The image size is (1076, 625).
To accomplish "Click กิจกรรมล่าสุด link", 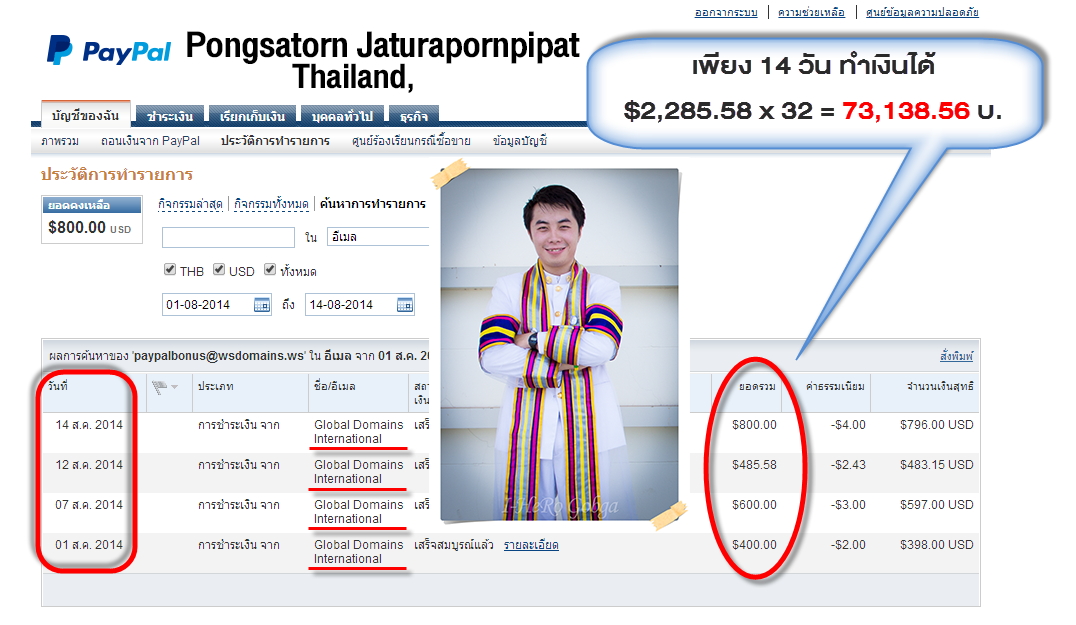I will (190, 204).
